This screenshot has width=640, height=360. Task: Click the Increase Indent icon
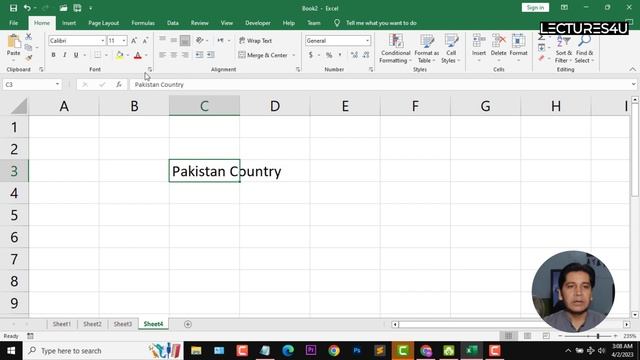[211, 55]
